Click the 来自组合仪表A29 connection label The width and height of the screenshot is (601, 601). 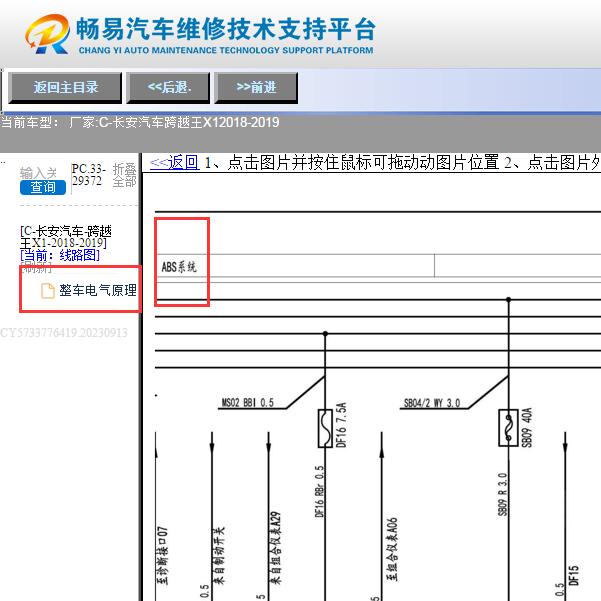coord(276,548)
